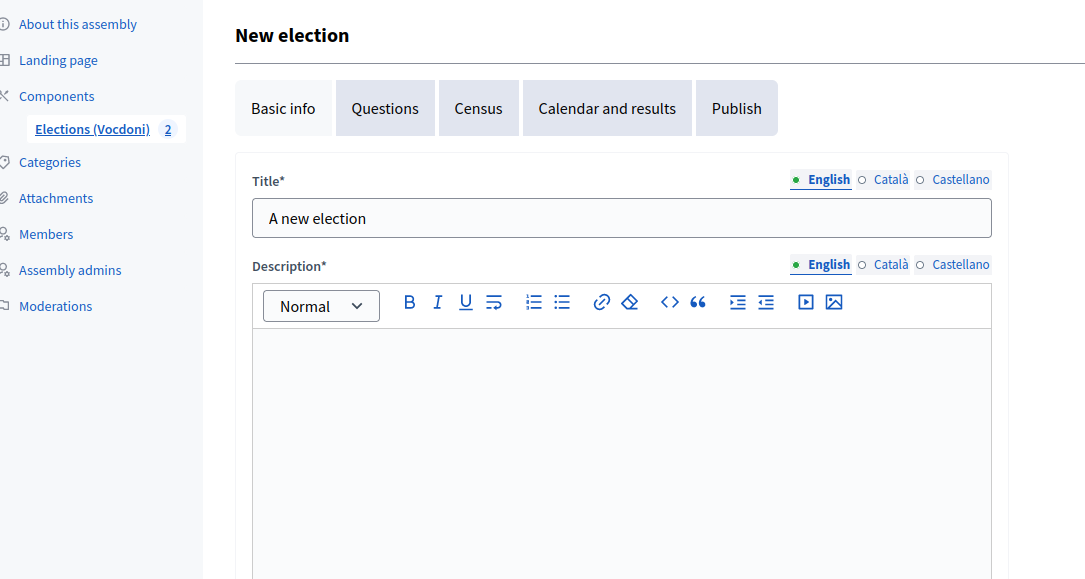This screenshot has height=579, width=1085.
Task: Toggle bold formatting in description editor
Action: 409,302
